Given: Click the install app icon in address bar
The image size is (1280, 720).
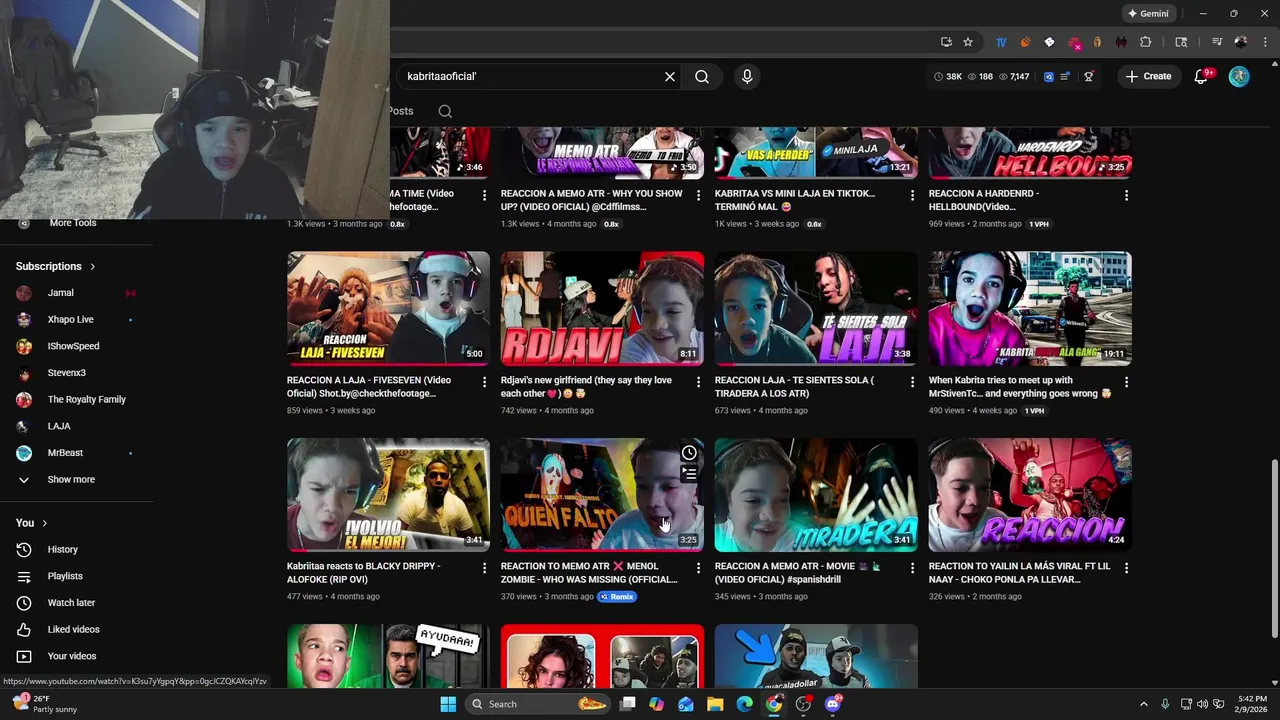Looking at the screenshot, I should (946, 42).
